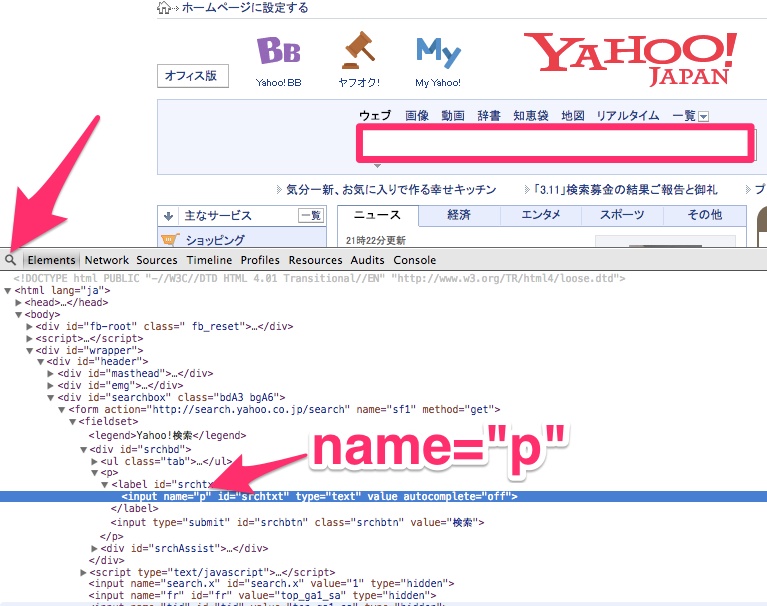The image size is (767, 606).
Task: Collapse the html lang="ja" node
Action: click(x=7, y=291)
